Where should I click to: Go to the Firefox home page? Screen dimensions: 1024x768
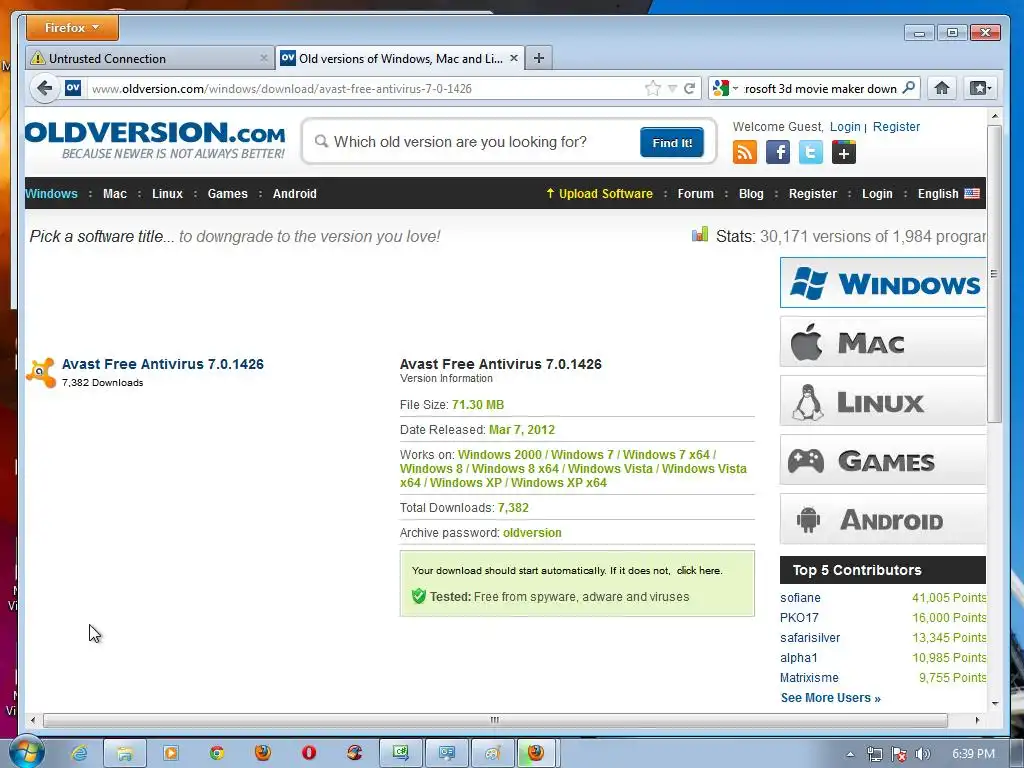pyautogui.click(x=942, y=88)
